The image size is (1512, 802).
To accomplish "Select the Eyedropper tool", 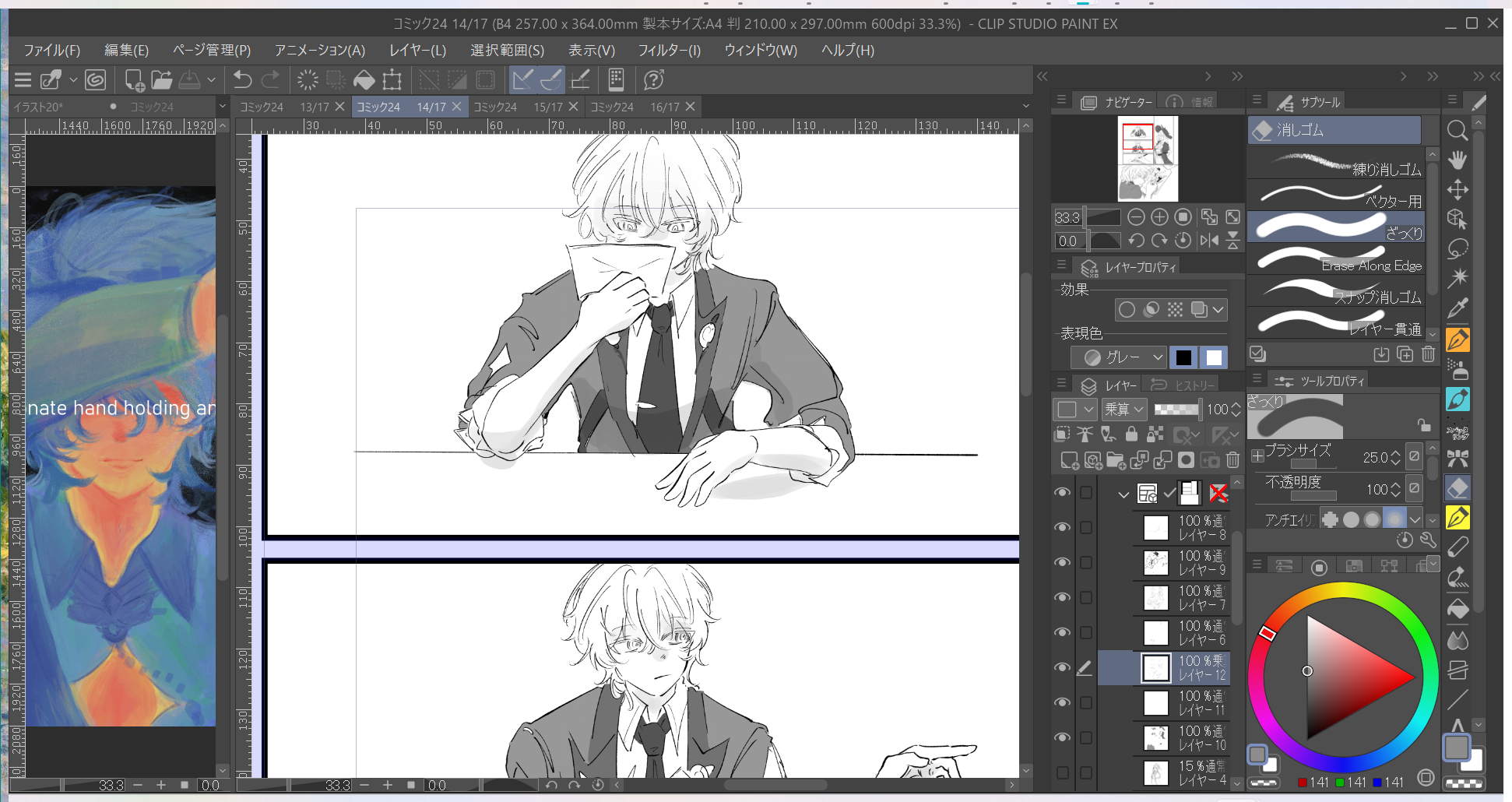I will point(1457,308).
